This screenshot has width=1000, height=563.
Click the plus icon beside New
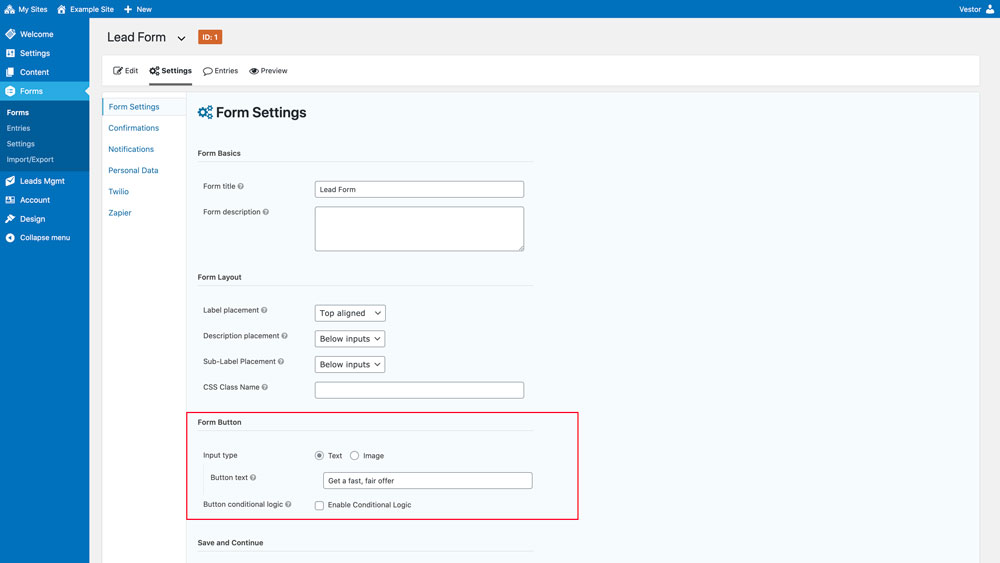coord(128,9)
